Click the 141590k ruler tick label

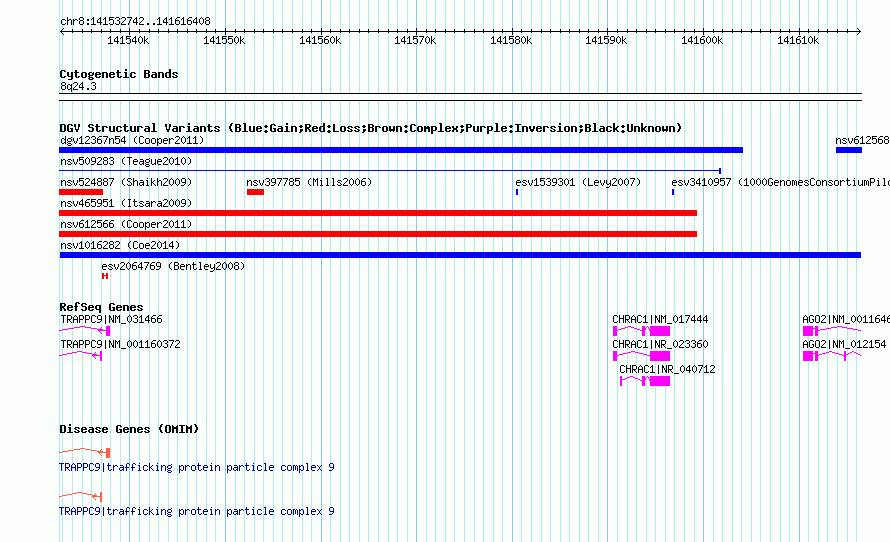pyautogui.click(x=606, y=40)
